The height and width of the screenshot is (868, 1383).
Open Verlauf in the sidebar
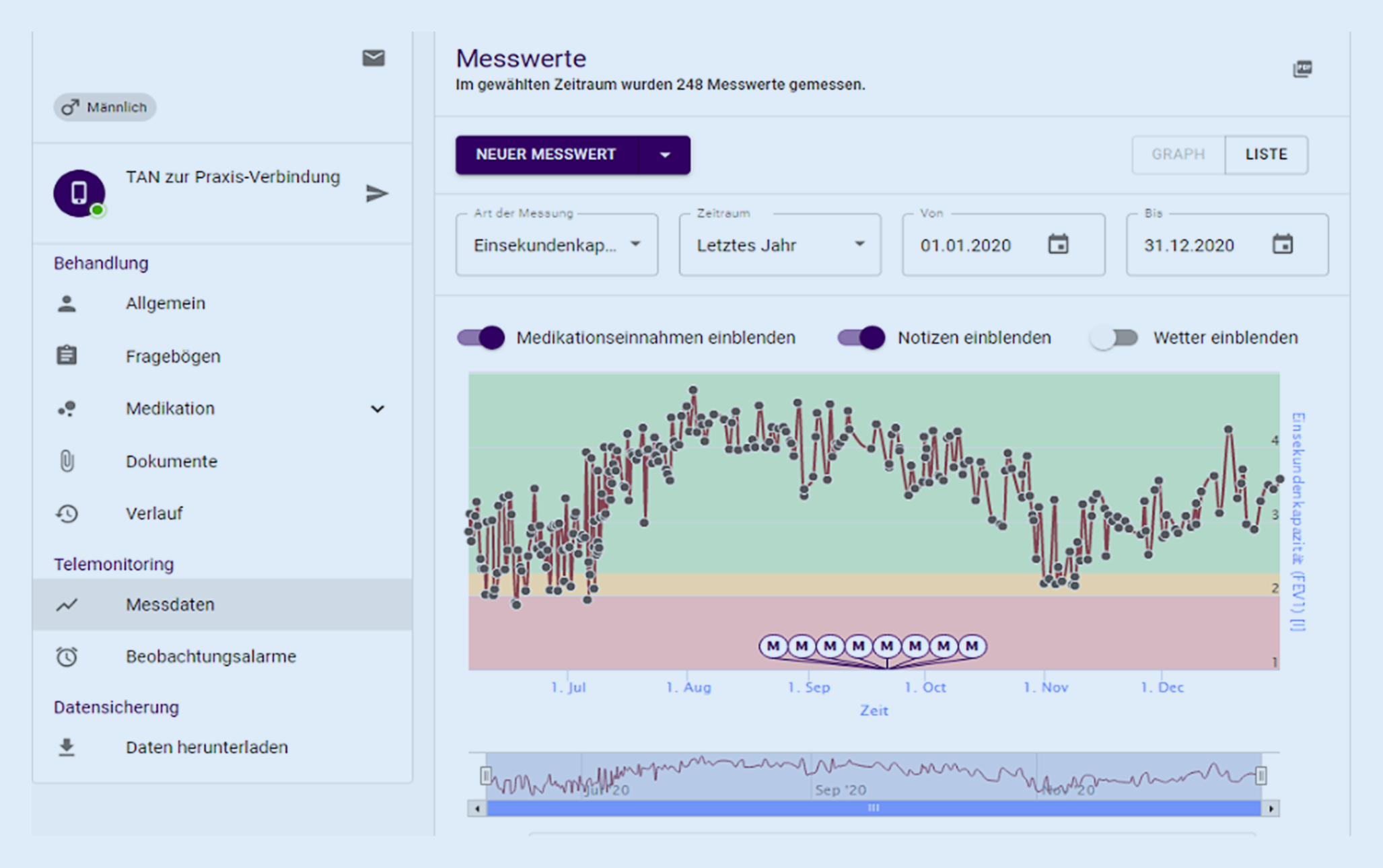(154, 513)
